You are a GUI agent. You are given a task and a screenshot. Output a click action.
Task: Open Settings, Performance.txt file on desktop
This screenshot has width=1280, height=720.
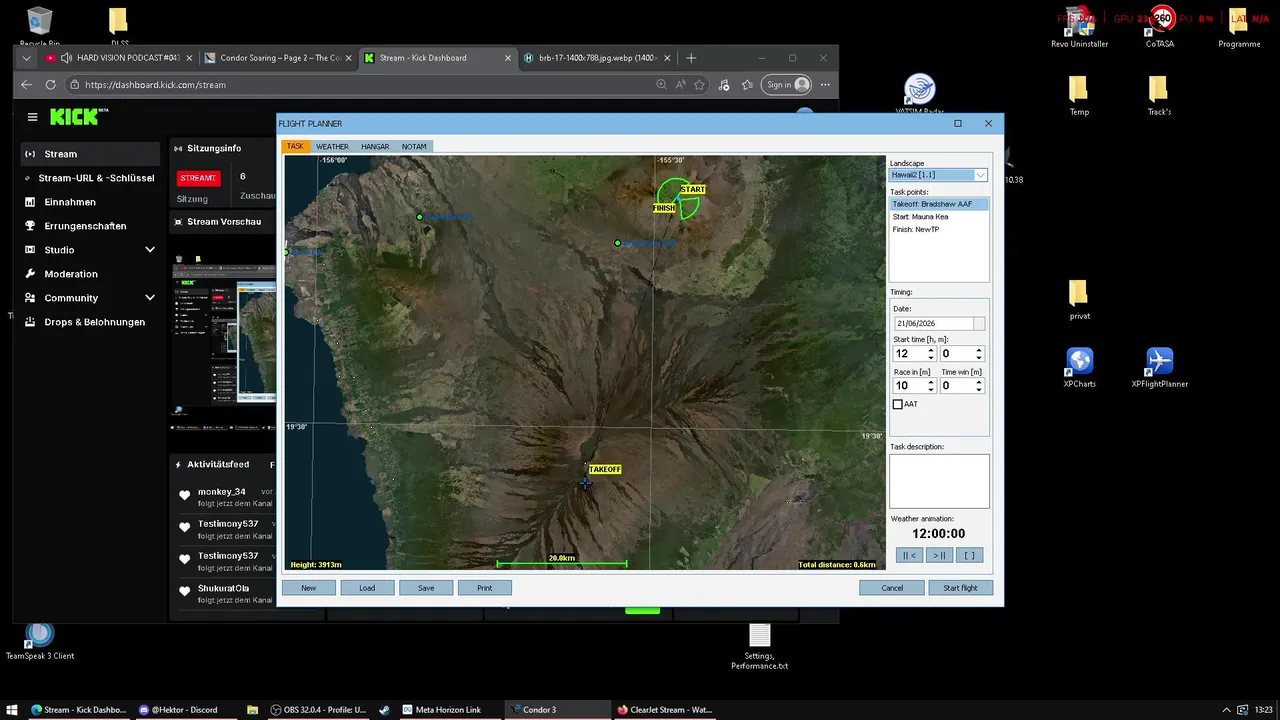click(x=759, y=646)
